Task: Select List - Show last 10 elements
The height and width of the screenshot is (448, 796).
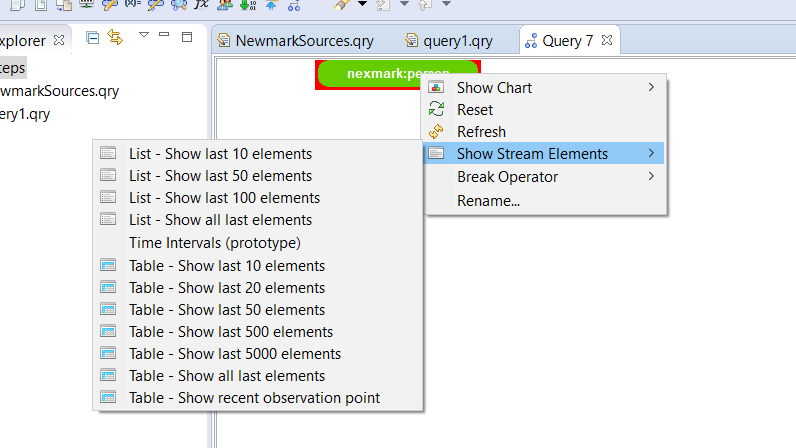Action: [220, 154]
